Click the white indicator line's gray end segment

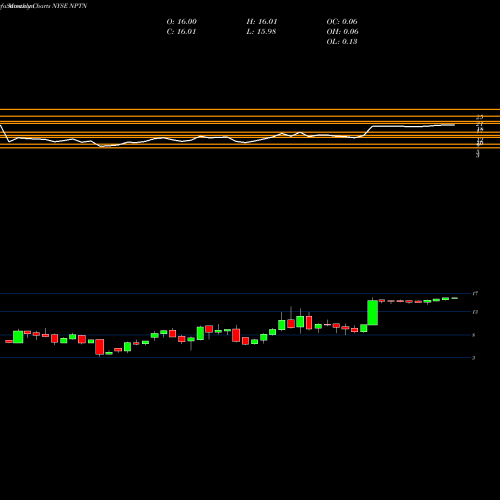click(448, 125)
